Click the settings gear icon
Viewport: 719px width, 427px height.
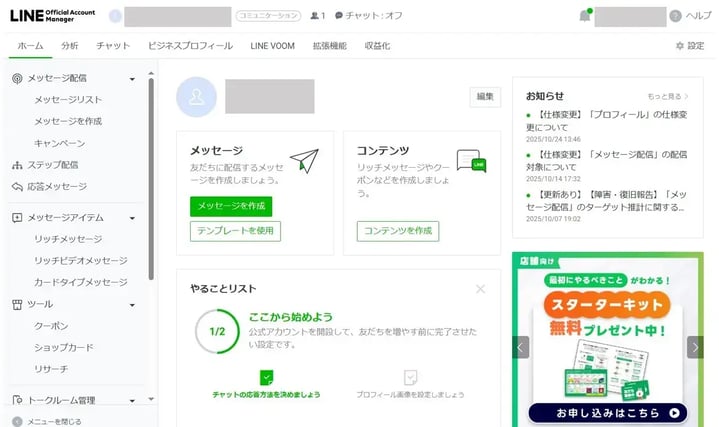680,46
